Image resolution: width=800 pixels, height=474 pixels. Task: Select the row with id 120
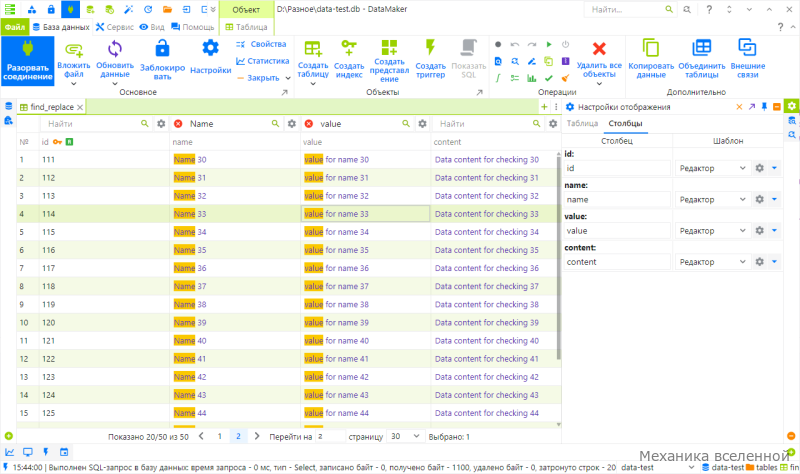[x=288, y=322]
